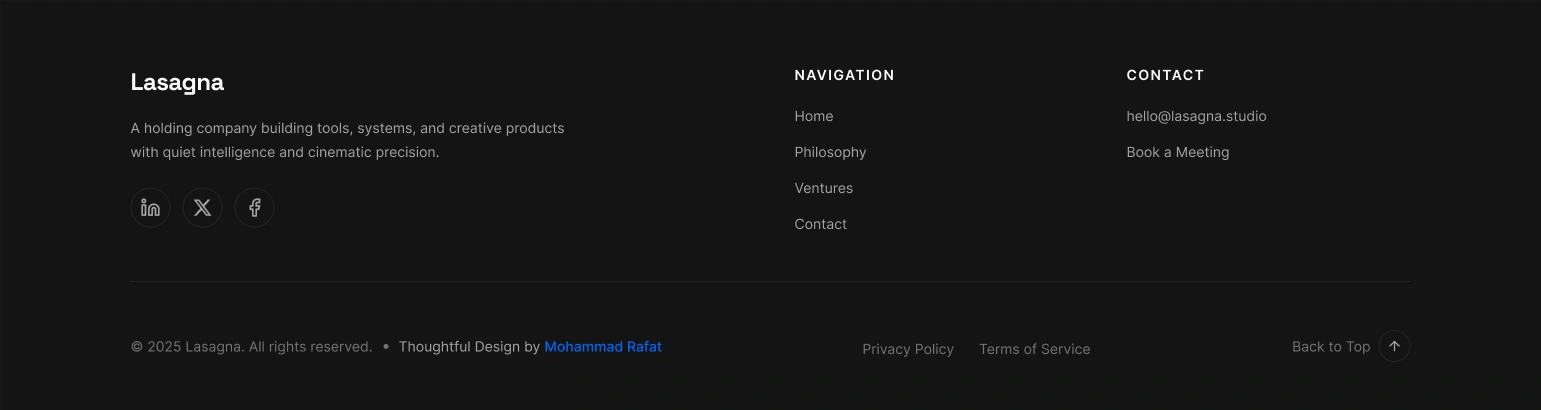This screenshot has width=1541, height=410.
Task: Click the Lasagna footer logo
Action: [x=177, y=83]
